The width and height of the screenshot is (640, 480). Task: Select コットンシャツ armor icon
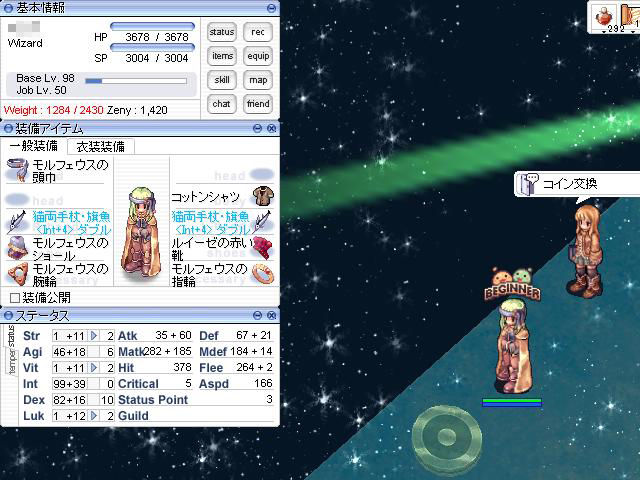[x=263, y=196]
